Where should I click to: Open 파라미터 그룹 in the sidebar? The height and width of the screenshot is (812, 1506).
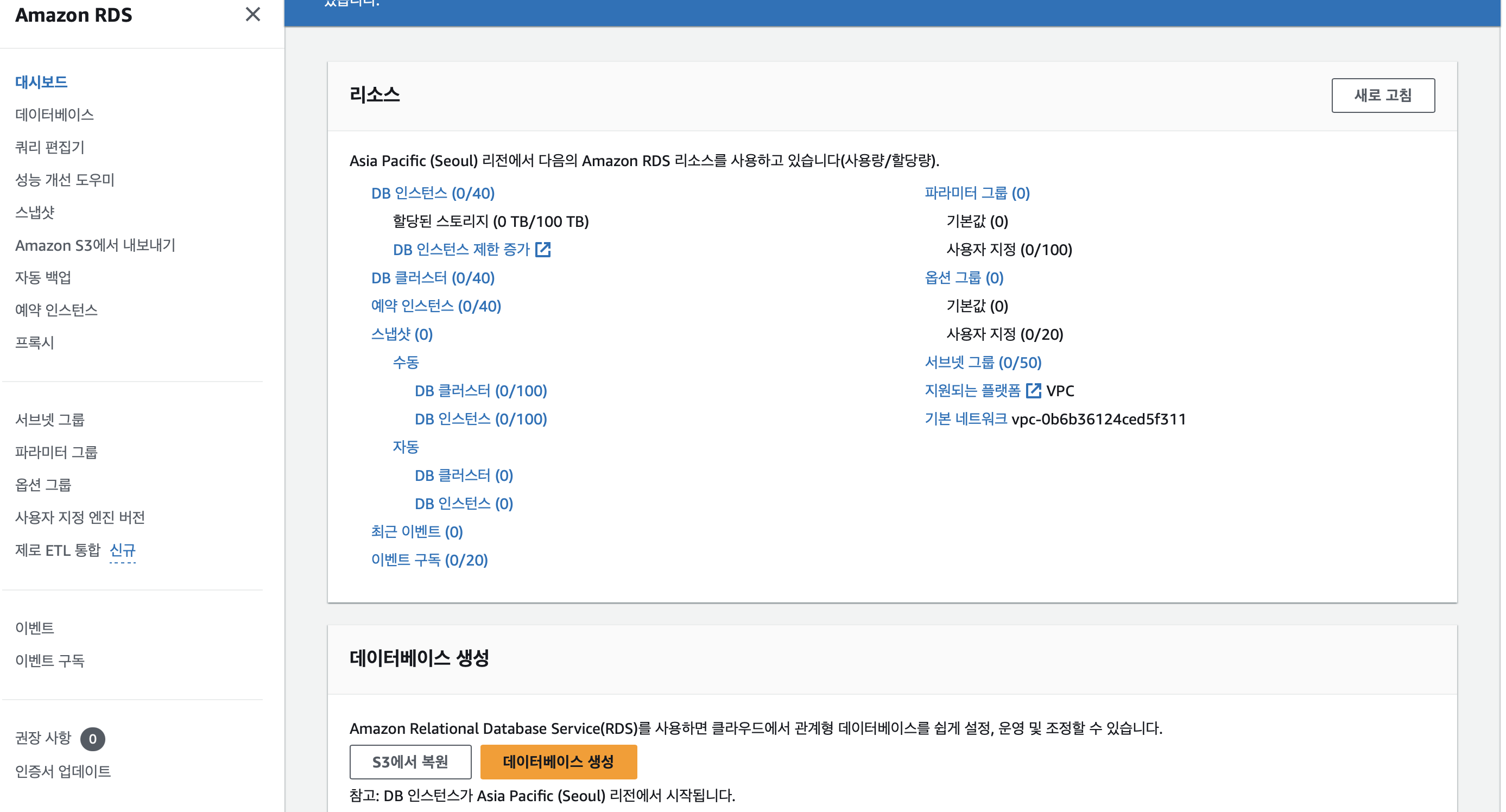pos(56,452)
